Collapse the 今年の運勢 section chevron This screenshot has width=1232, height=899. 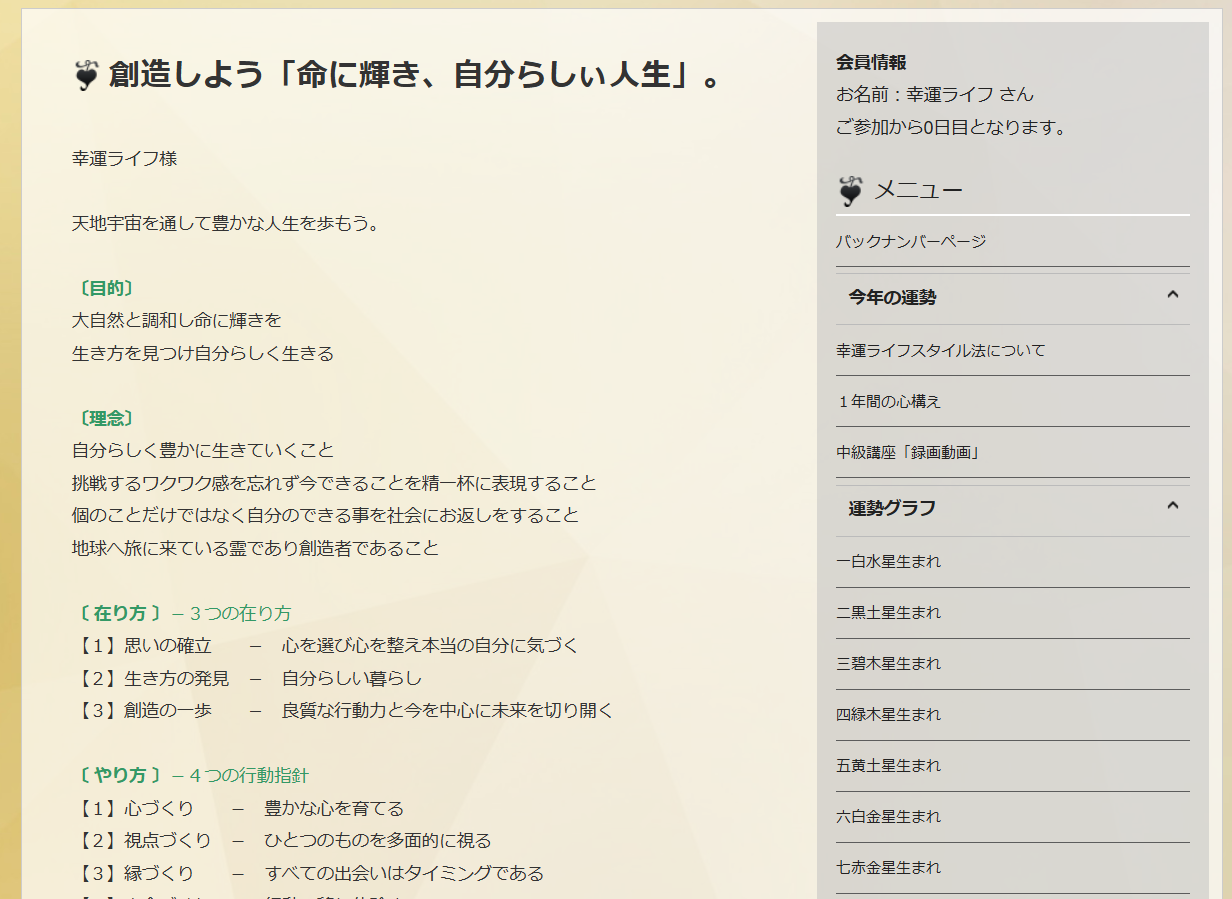point(1173,295)
